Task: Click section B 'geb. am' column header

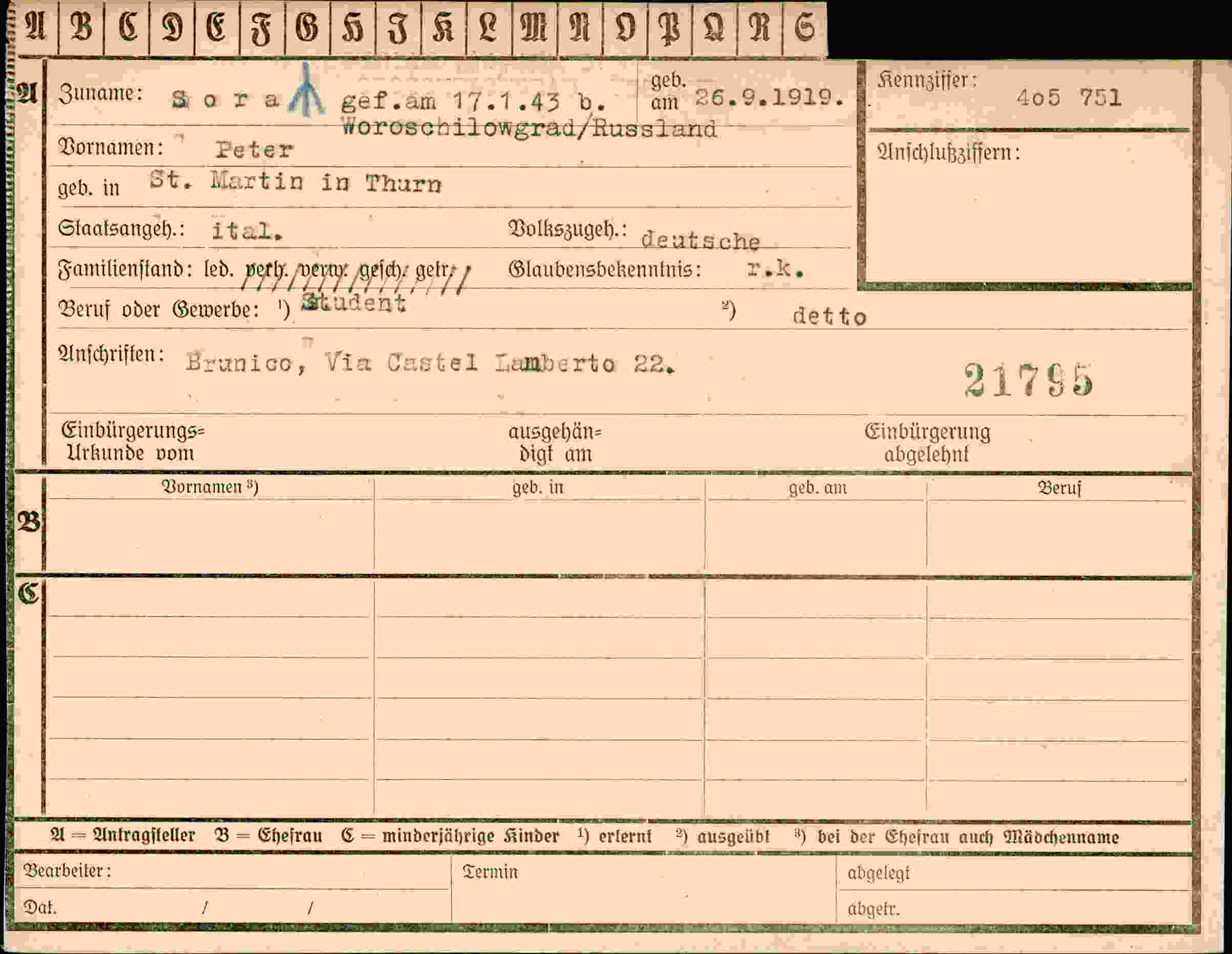Action: pos(817,488)
